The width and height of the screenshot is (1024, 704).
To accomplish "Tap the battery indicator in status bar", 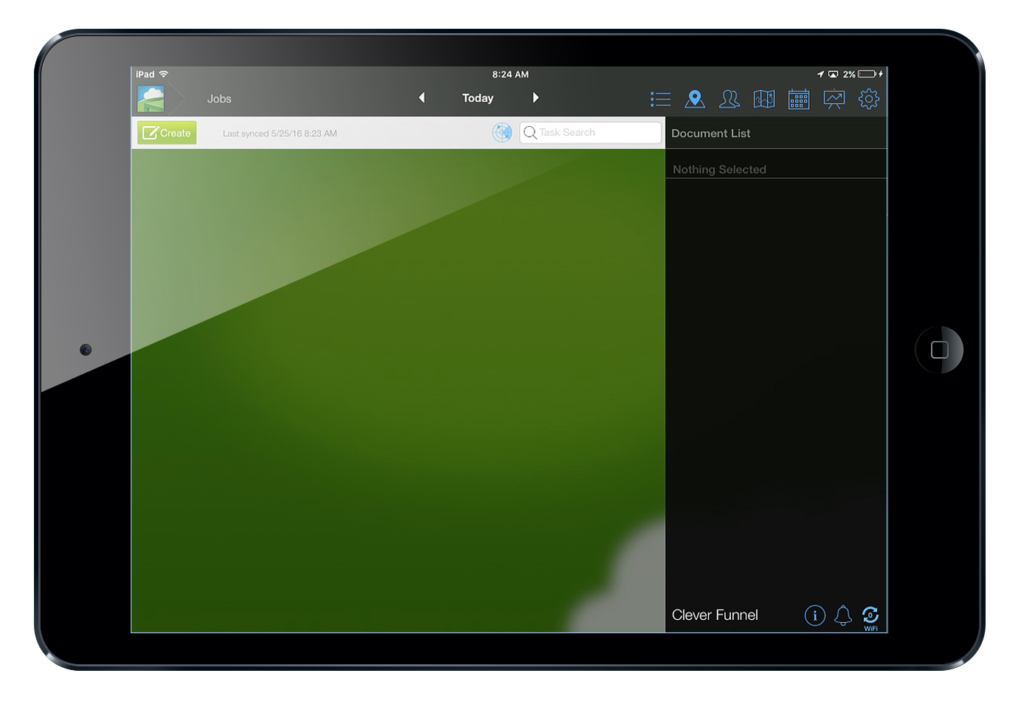I will coord(869,74).
